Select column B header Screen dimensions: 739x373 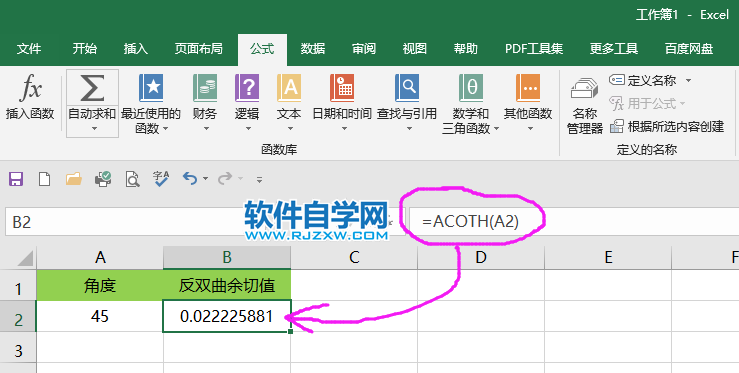[227, 257]
